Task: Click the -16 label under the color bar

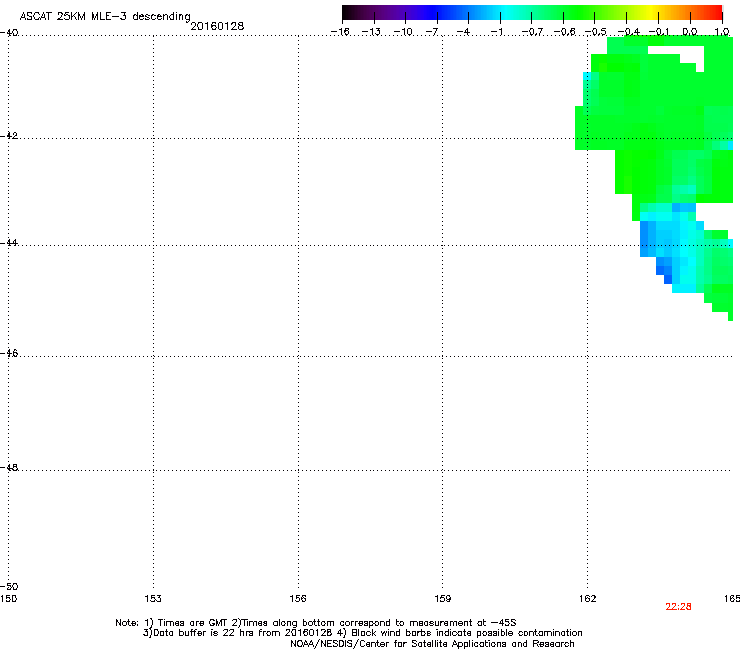Action: (x=340, y=32)
